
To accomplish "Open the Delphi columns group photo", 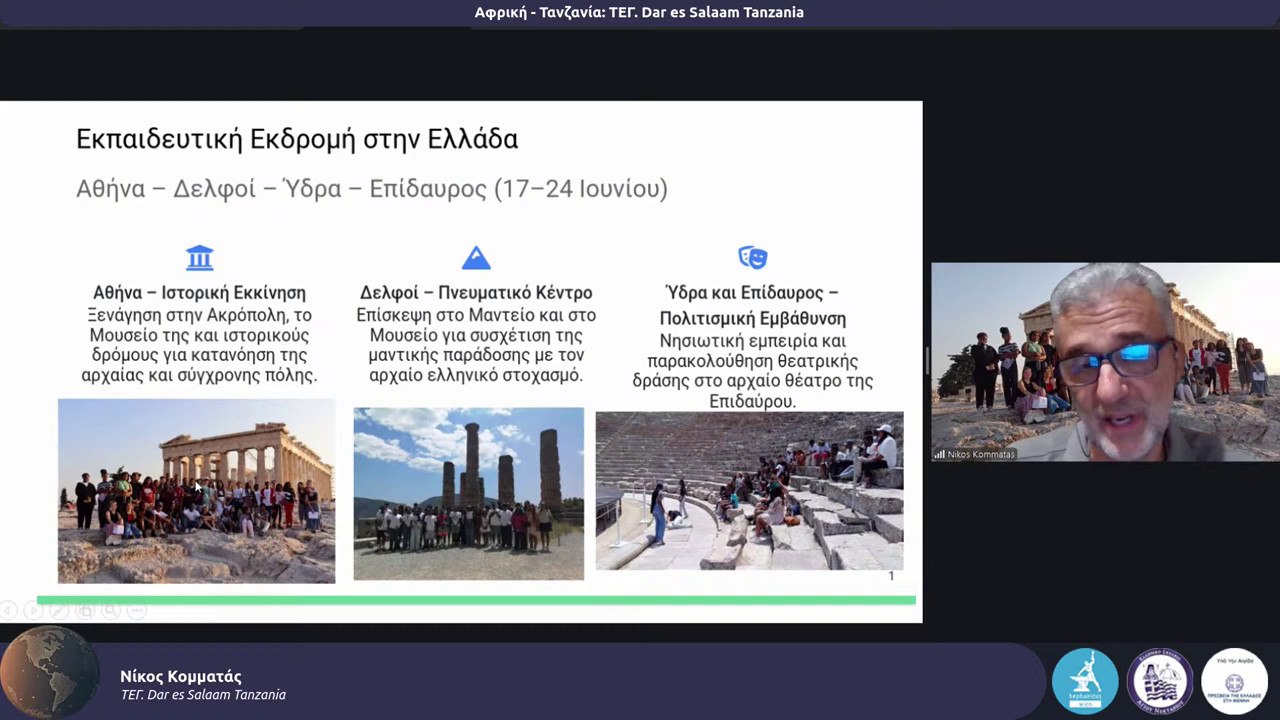I will (468, 493).
